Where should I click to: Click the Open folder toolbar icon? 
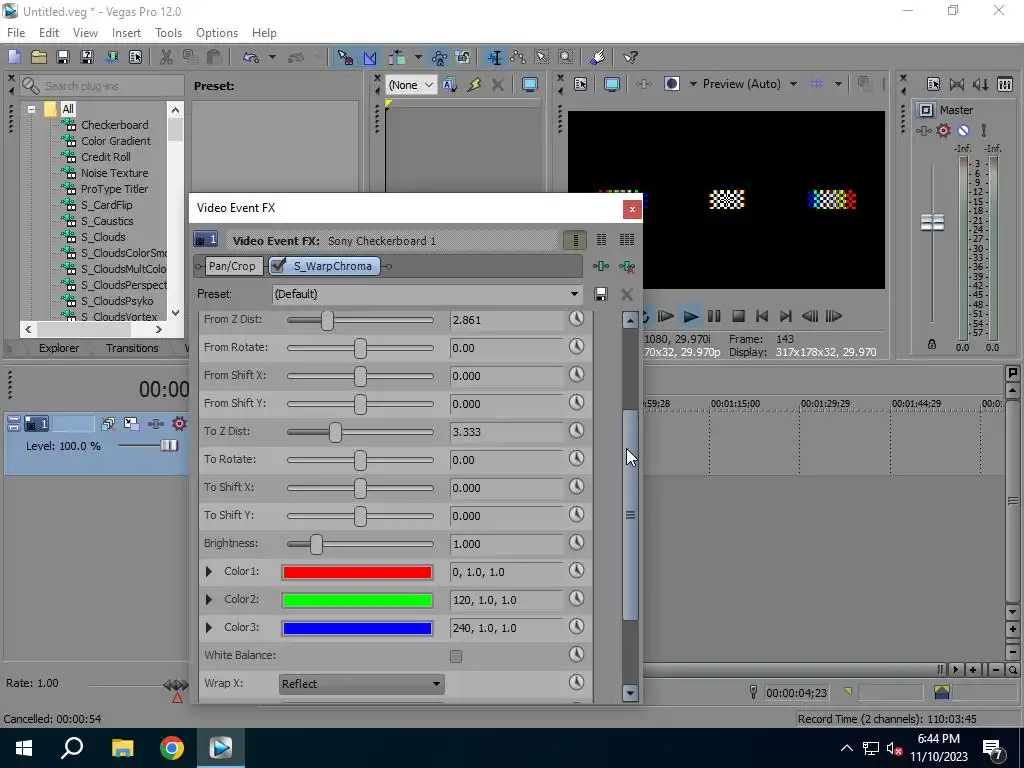[39, 57]
